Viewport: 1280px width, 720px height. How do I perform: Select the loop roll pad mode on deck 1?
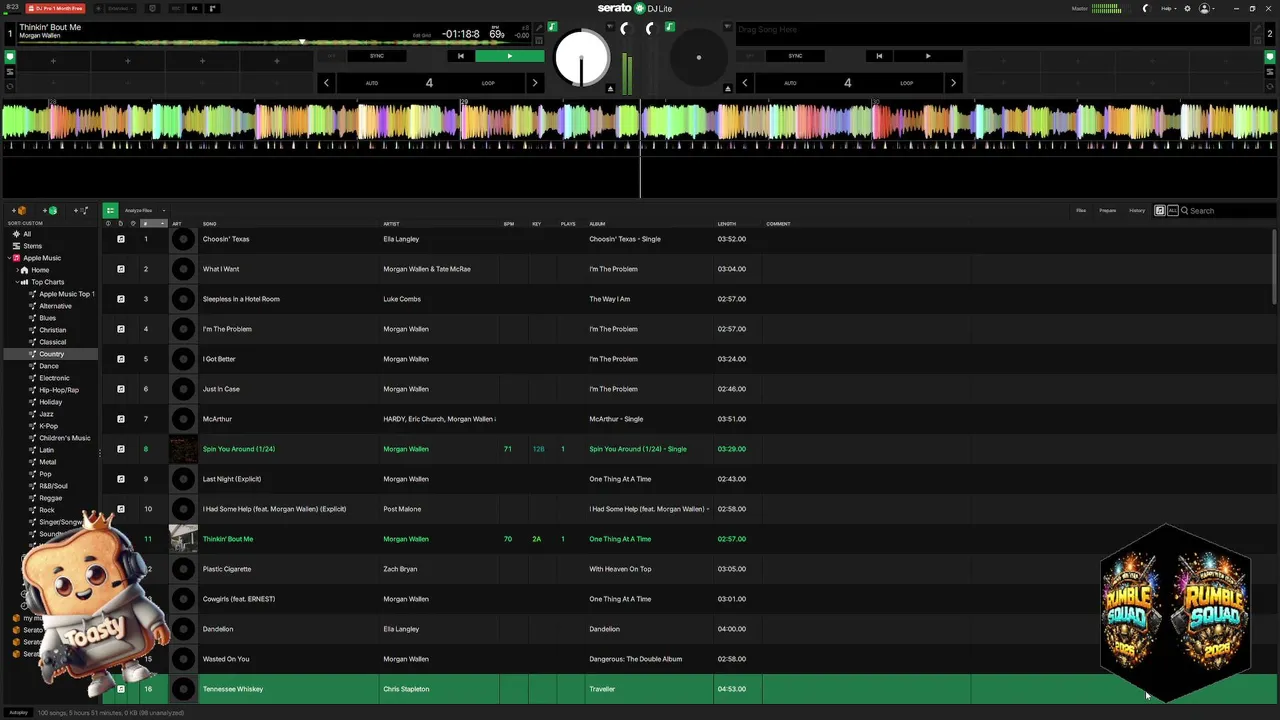[10, 85]
